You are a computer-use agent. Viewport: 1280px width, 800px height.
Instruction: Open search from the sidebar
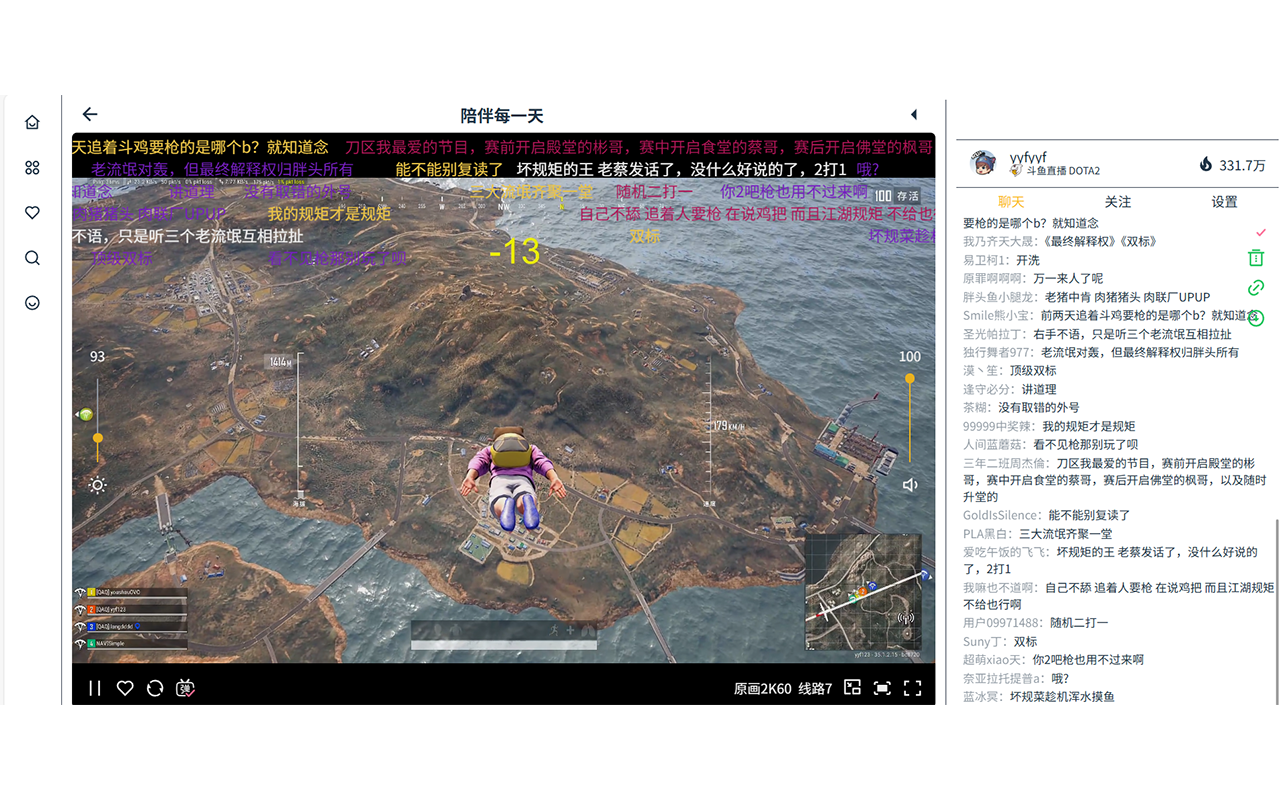[x=32, y=258]
